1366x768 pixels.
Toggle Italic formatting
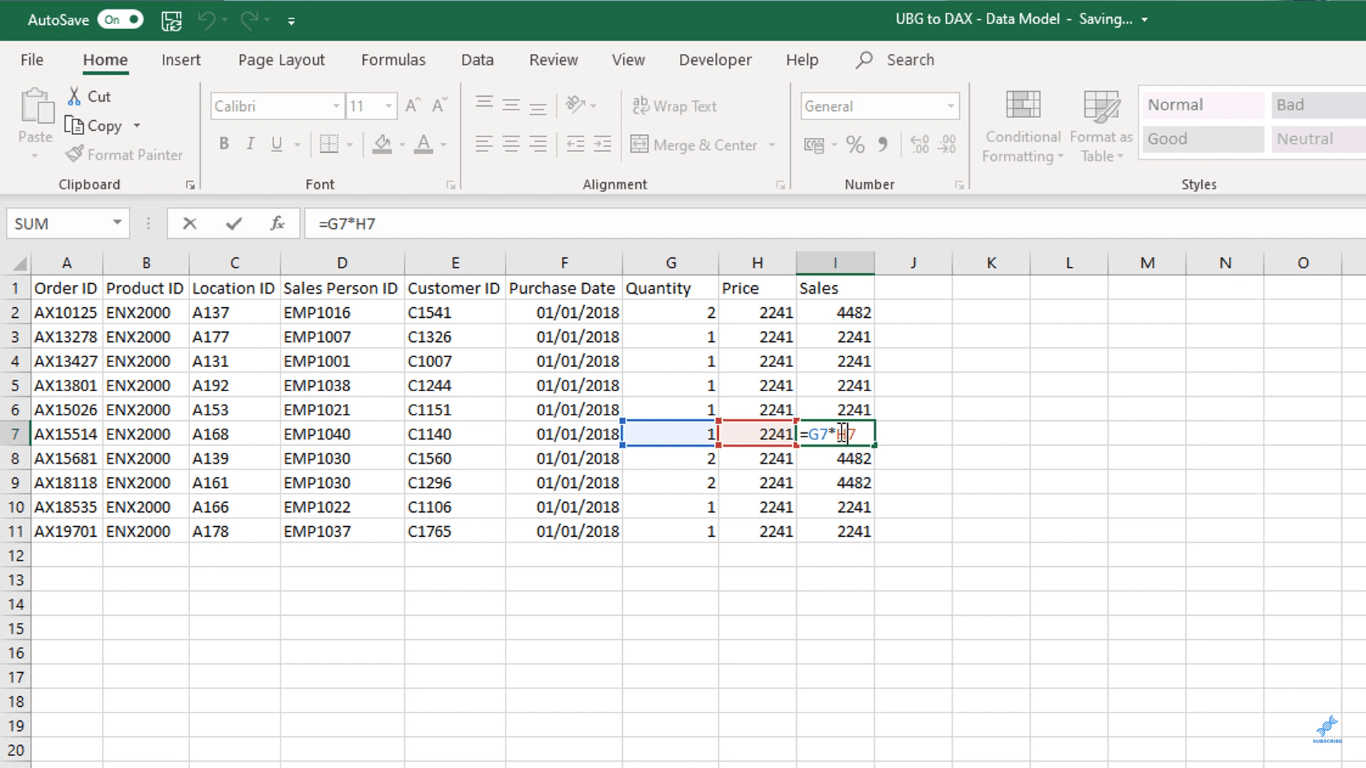pos(250,144)
